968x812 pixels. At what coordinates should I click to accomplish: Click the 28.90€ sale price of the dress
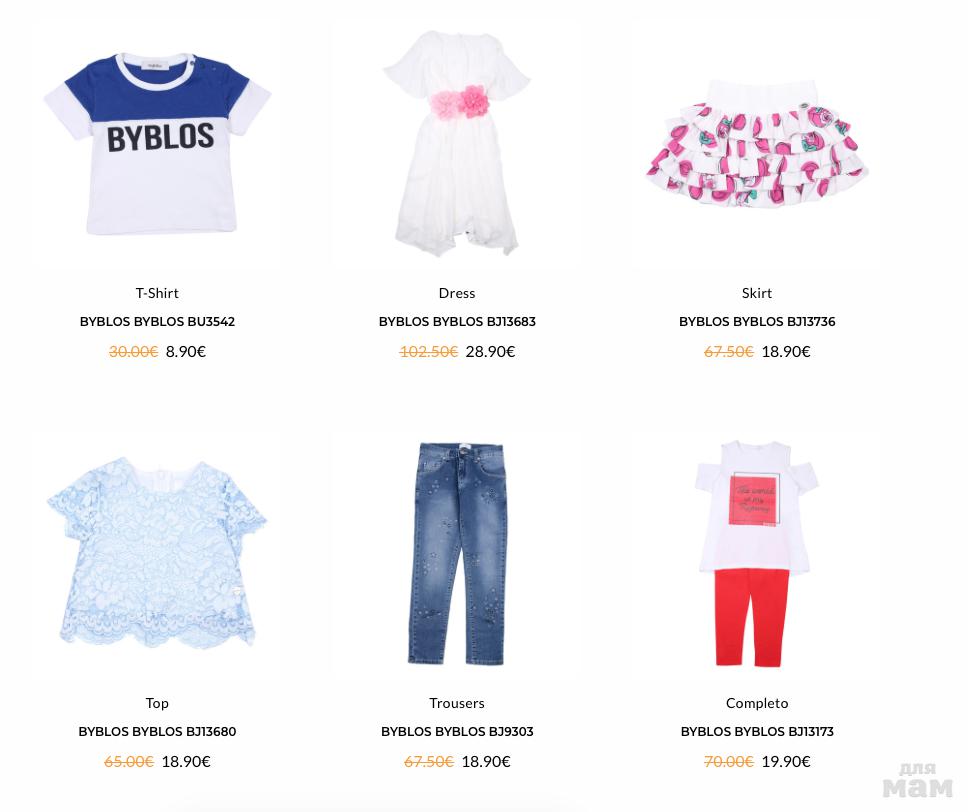click(x=490, y=352)
